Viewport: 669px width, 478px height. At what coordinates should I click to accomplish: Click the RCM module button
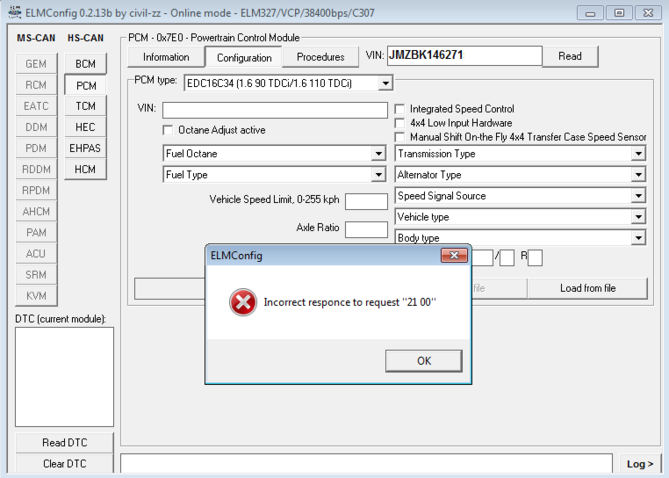[36, 85]
